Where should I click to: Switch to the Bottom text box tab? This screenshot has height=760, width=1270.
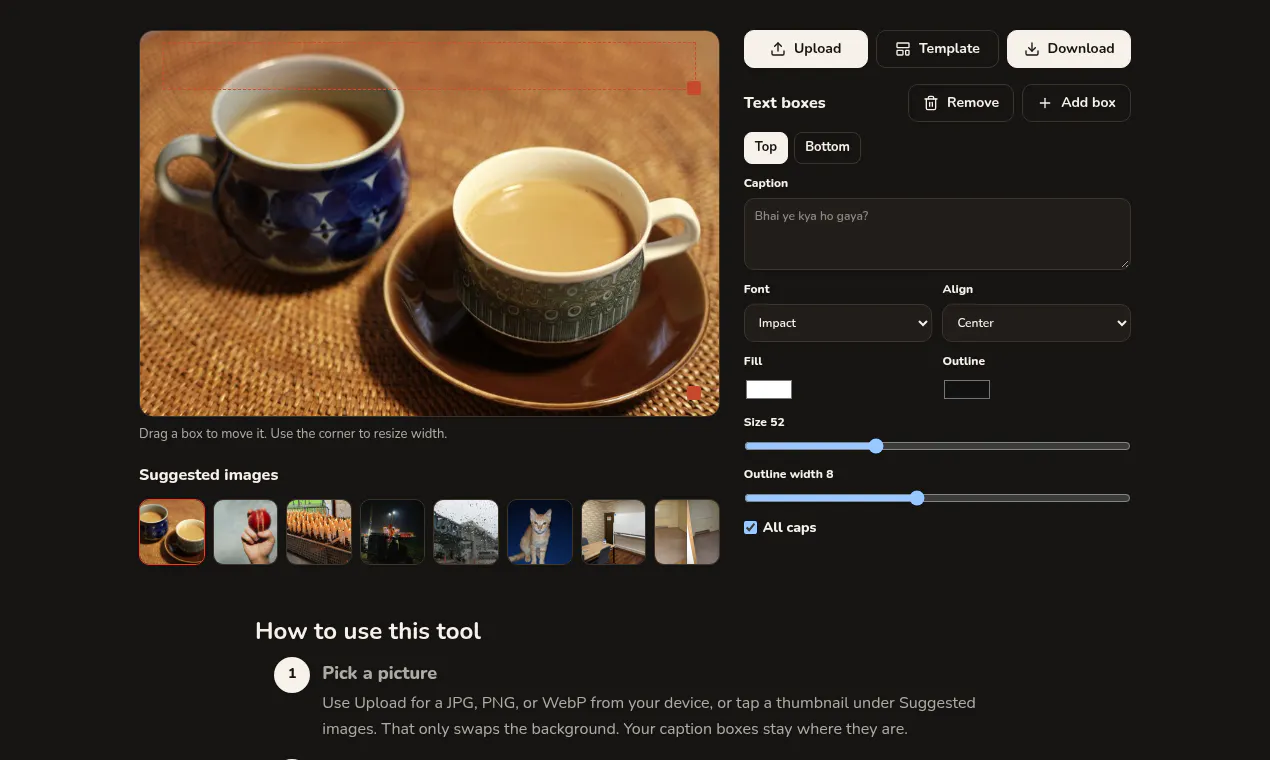pyautogui.click(x=827, y=147)
